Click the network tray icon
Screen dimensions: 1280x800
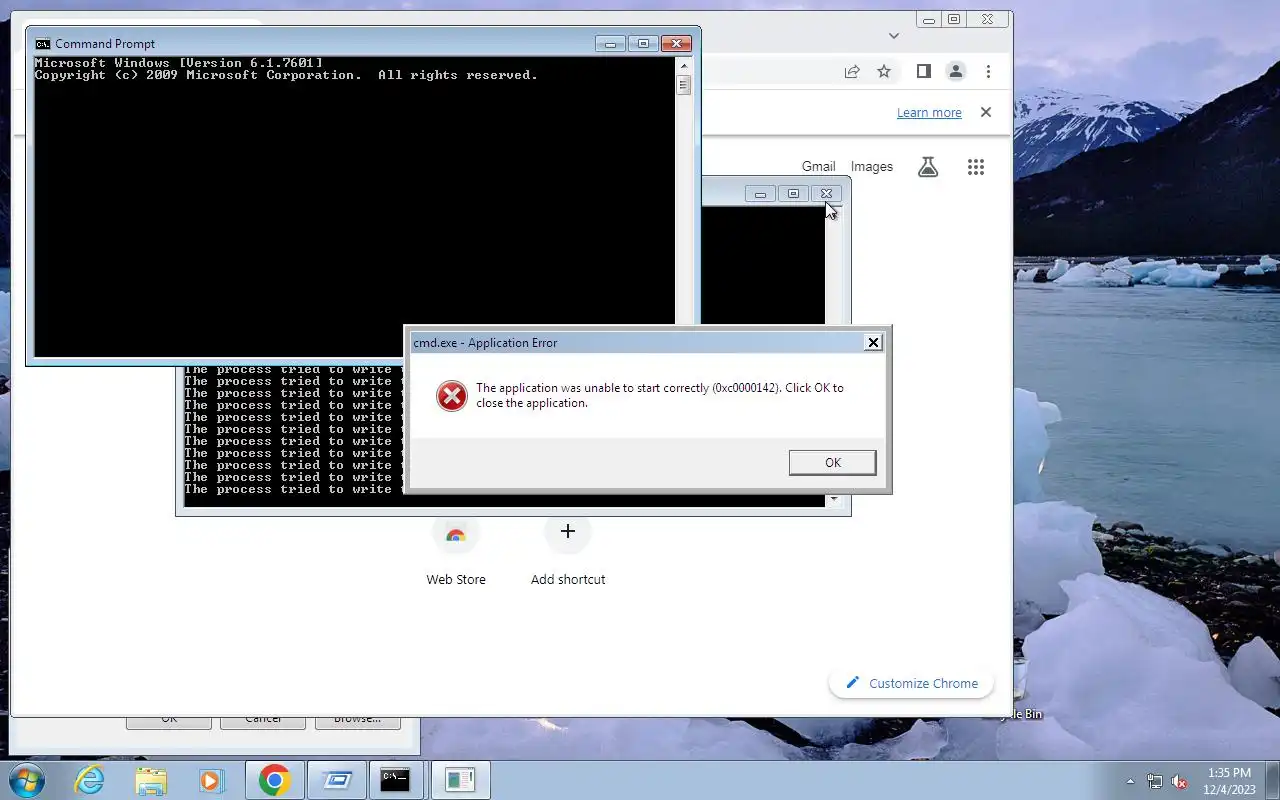click(x=1155, y=781)
